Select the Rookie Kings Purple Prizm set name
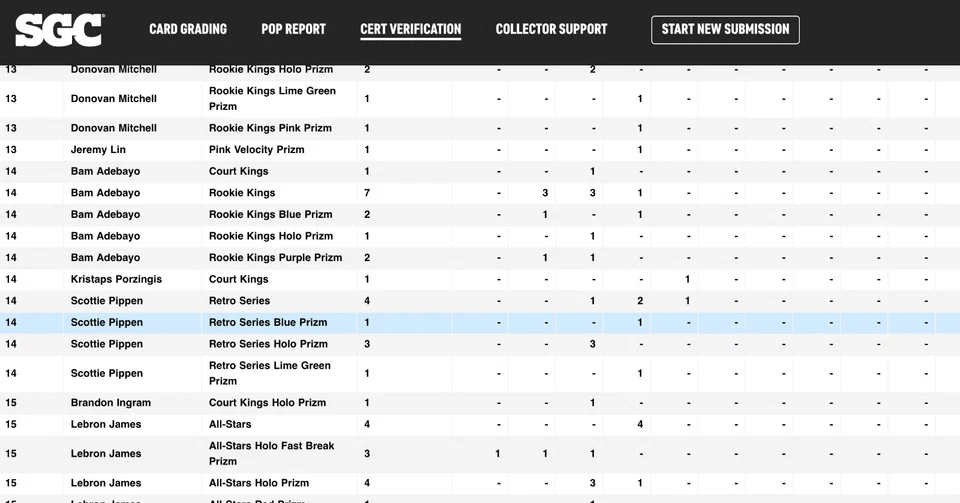 275,258
